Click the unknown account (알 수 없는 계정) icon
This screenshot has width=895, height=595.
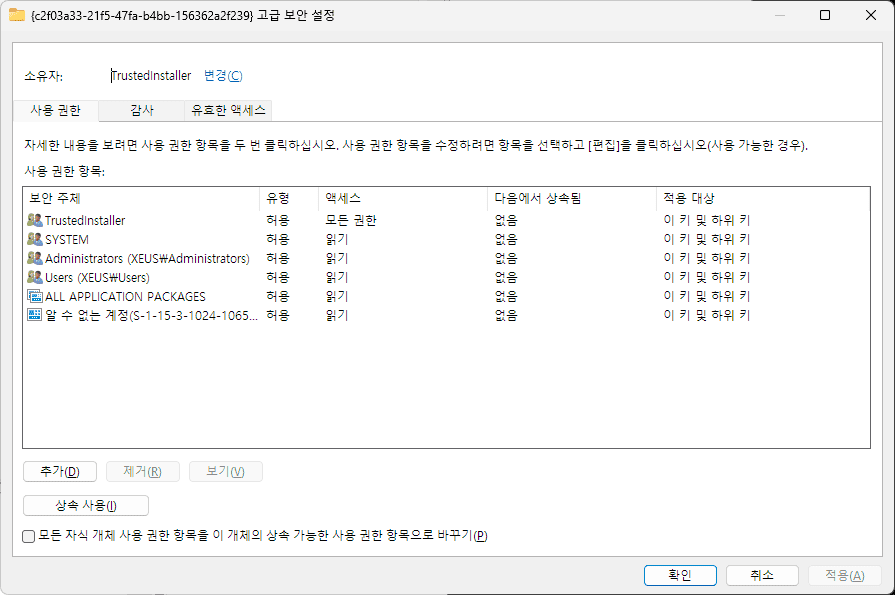[x=35, y=315]
